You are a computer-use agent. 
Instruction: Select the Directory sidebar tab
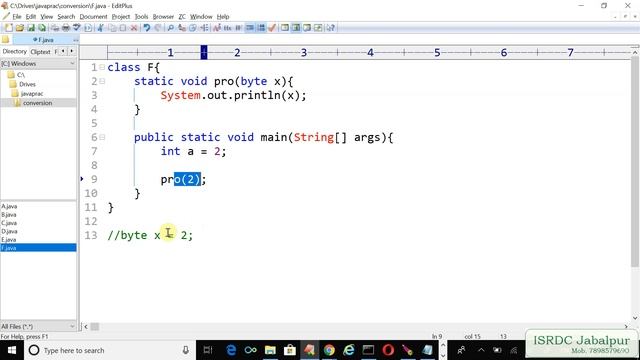click(x=14, y=51)
